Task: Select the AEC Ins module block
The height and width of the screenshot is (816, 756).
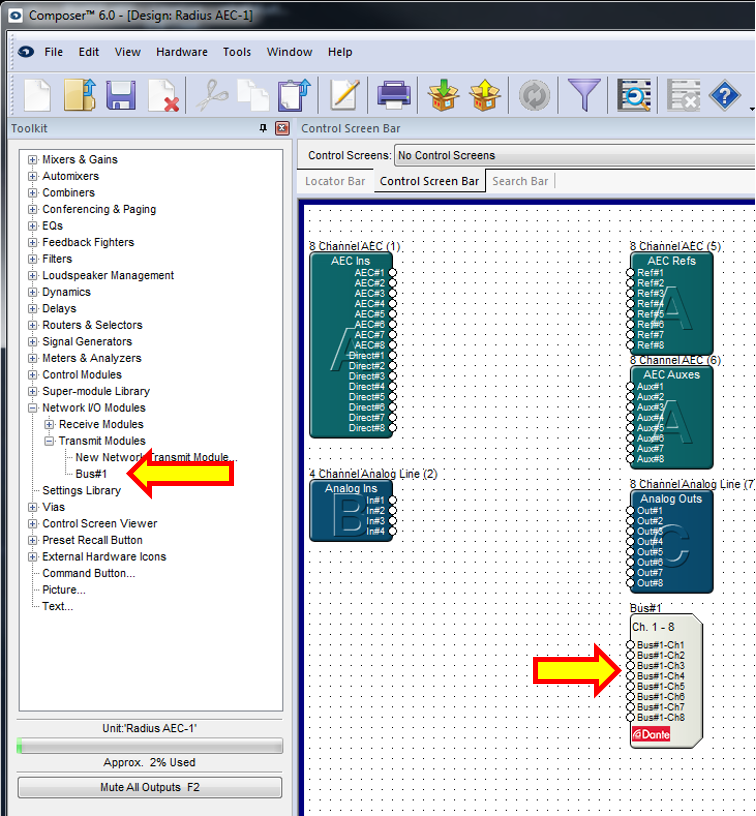Action: (351, 345)
